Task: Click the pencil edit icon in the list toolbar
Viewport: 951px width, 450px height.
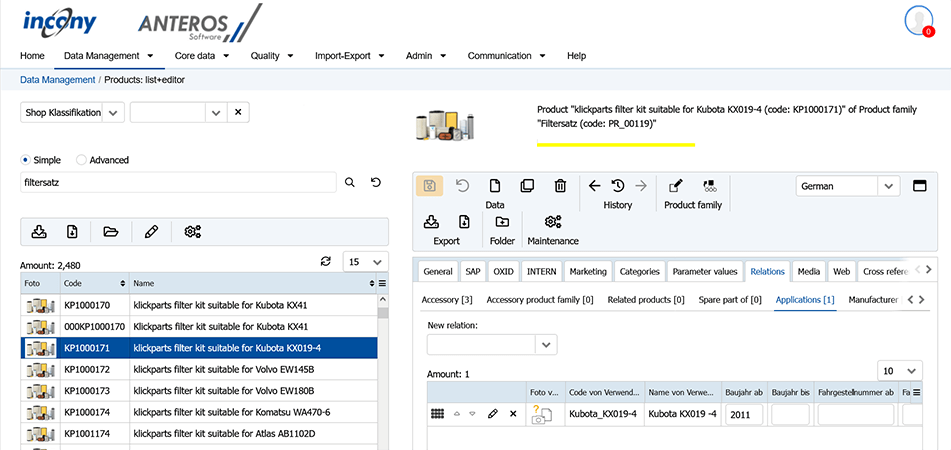Action: tap(152, 231)
